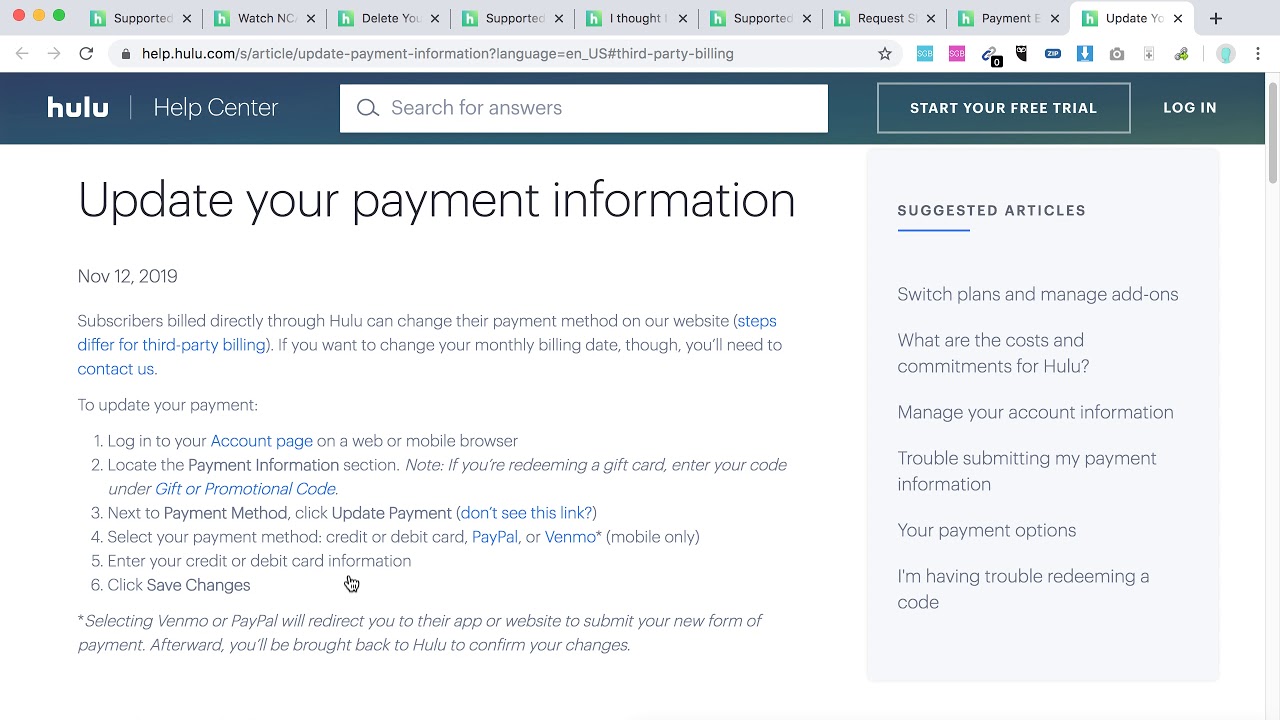Open 'Switch plans and manage add-ons' article
This screenshot has height=720, width=1280.
(1038, 294)
